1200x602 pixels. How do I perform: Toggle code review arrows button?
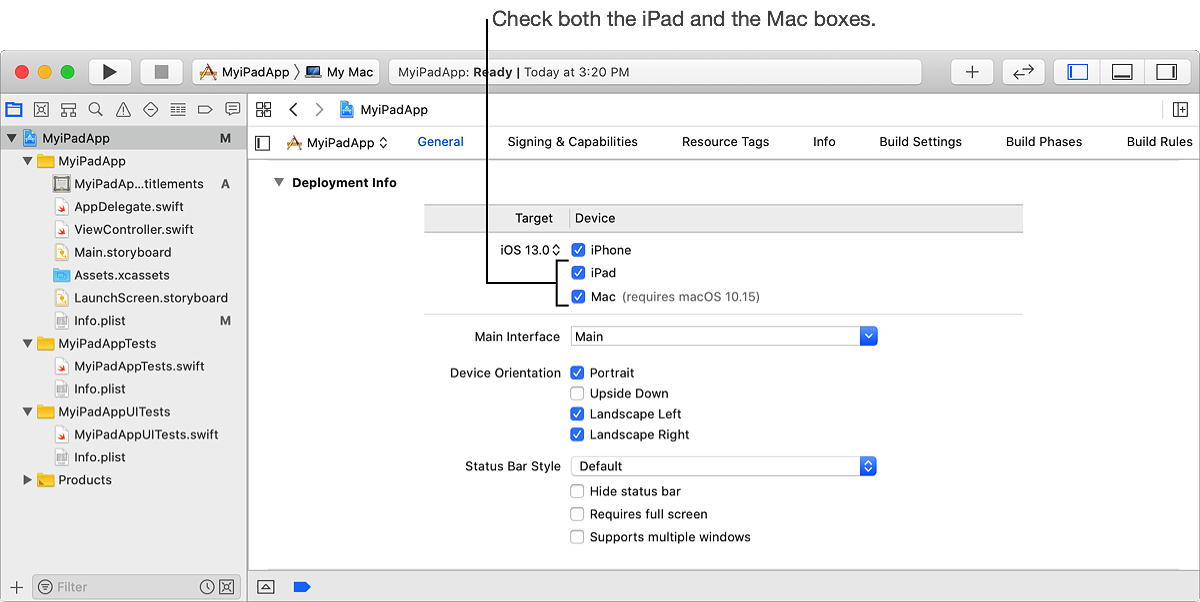click(1023, 72)
